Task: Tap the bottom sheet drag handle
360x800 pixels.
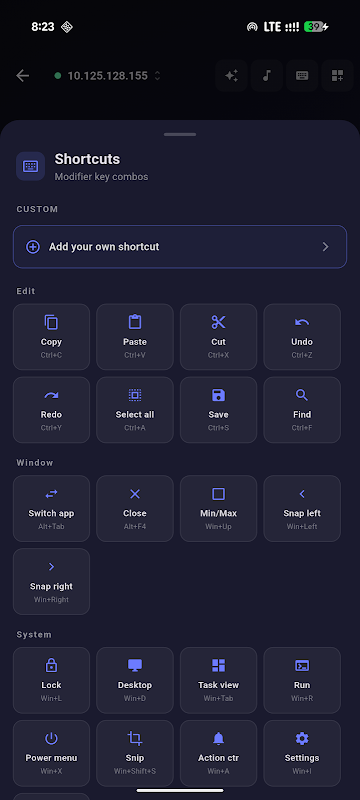Action: (x=180, y=135)
